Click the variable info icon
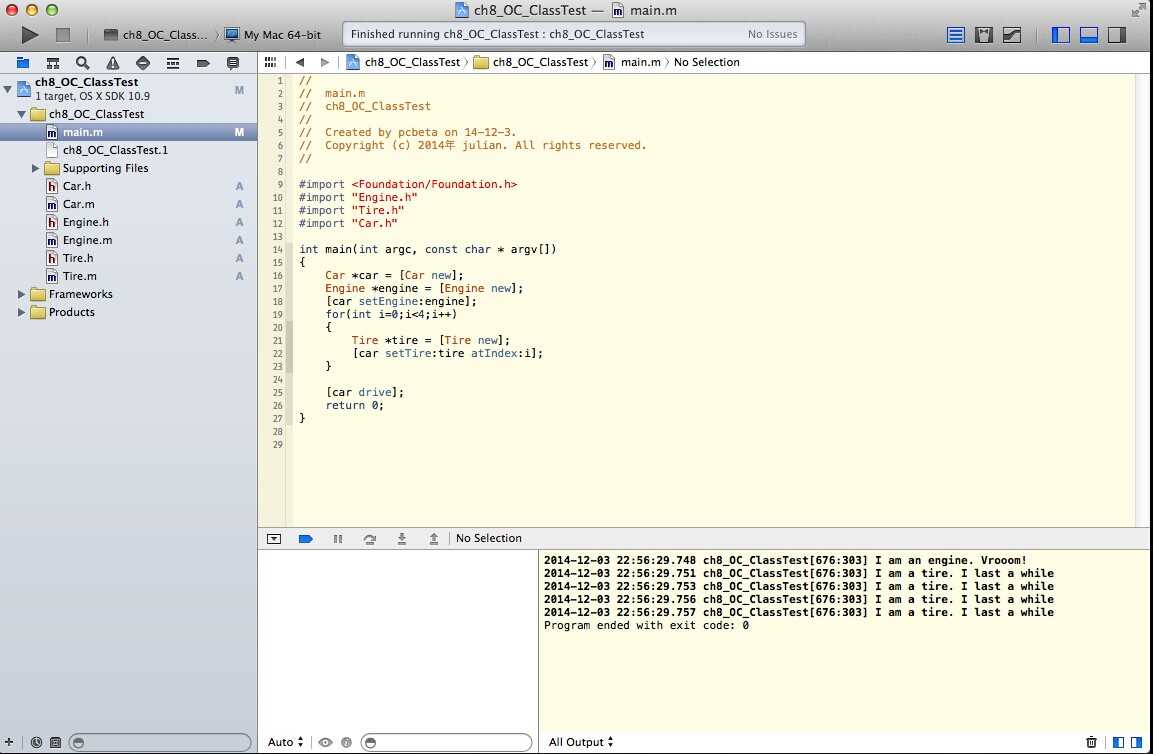This screenshot has height=754, width=1153. tap(346, 742)
